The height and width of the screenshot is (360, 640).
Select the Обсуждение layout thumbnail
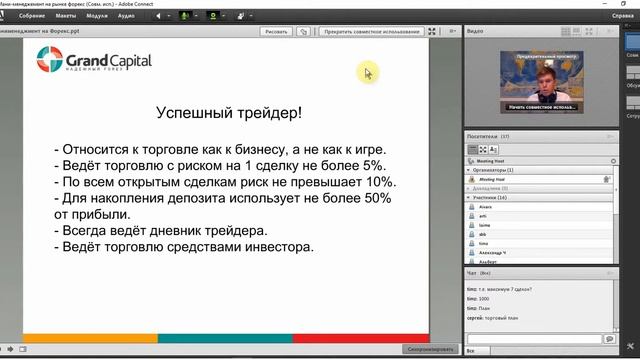tap(633, 73)
